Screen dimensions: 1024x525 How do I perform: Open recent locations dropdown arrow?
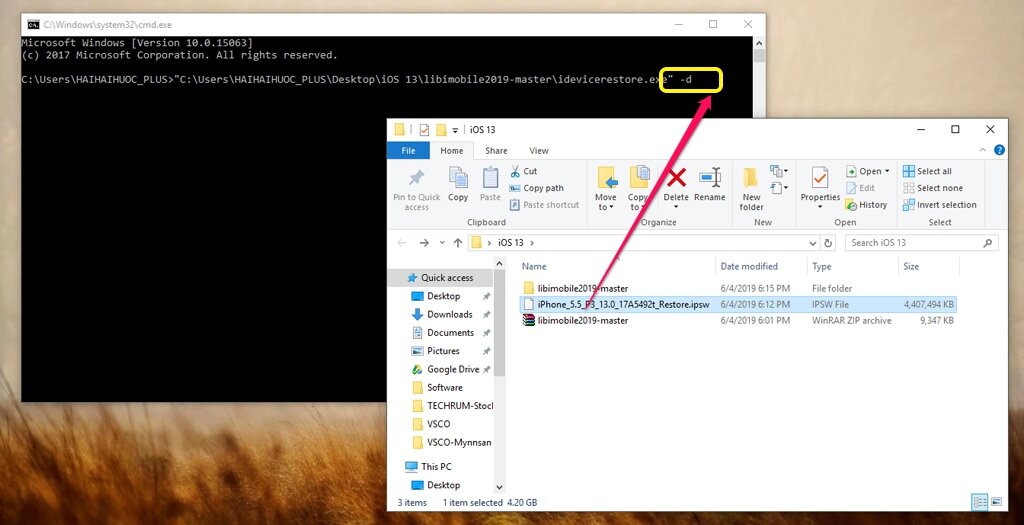coord(442,243)
